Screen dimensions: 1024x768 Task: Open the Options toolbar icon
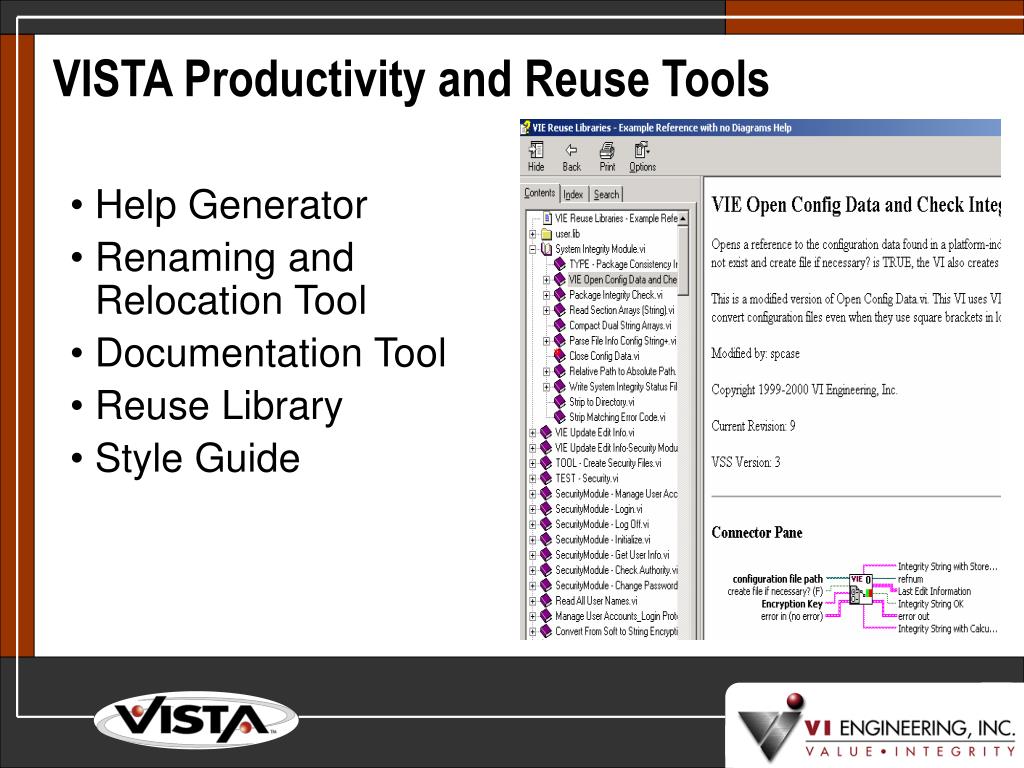(x=643, y=157)
